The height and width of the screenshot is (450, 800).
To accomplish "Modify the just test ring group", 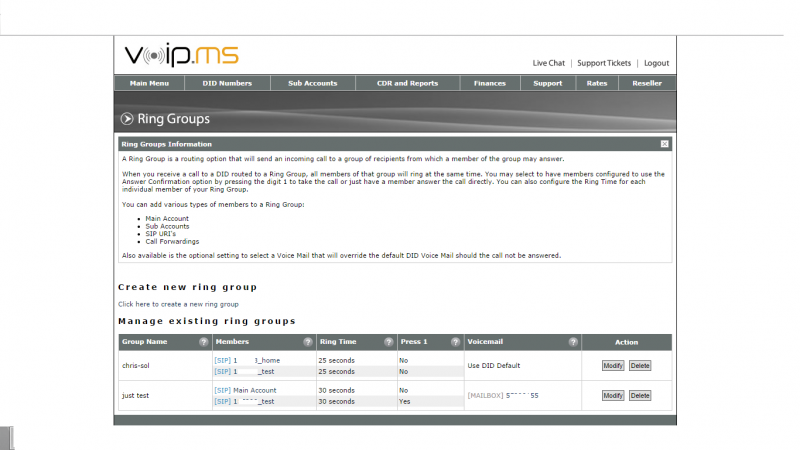I will click(613, 395).
